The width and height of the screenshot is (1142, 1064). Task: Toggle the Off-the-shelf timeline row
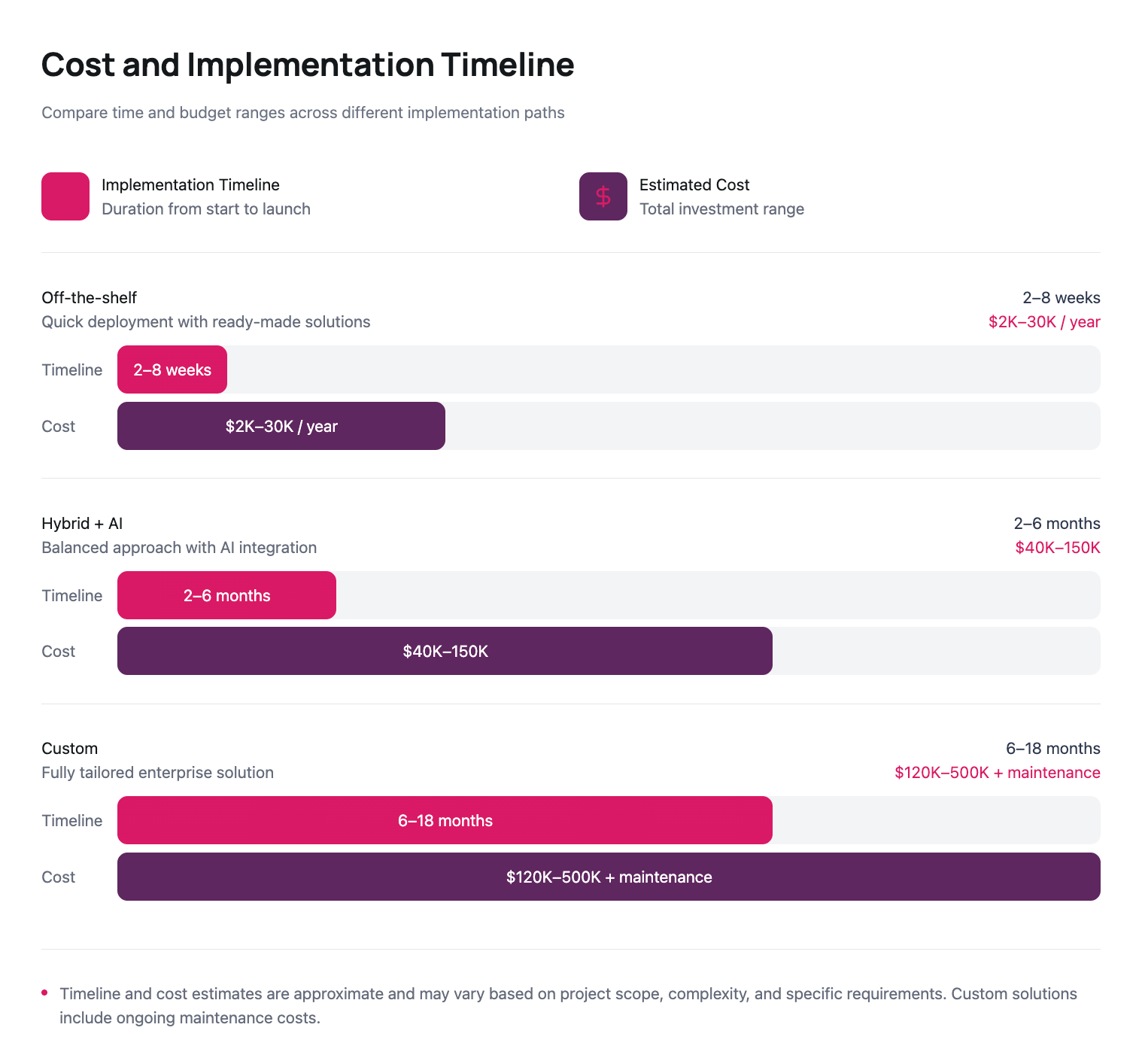(71, 369)
